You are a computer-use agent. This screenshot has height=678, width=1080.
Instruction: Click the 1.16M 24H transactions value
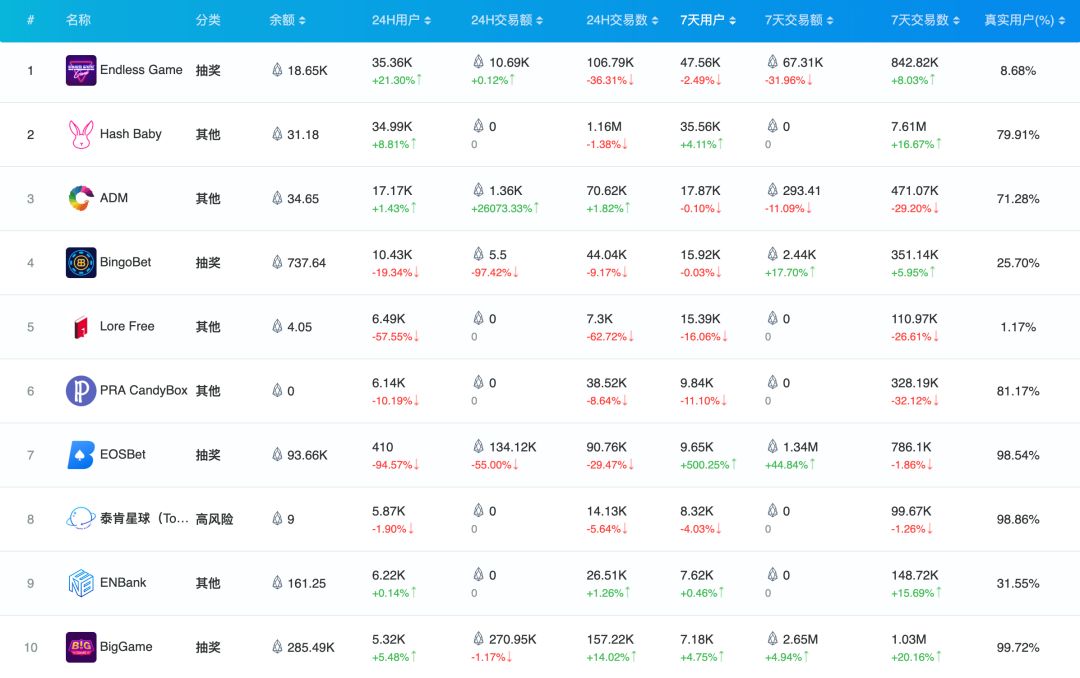point(604,126)
